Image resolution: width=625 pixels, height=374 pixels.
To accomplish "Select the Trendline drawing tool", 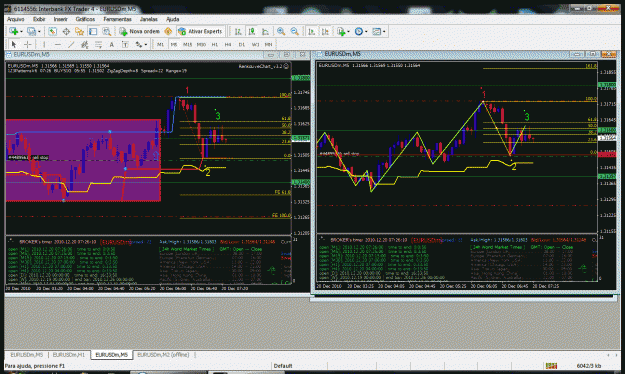I will pyautogui.click(x=71, y=44).
